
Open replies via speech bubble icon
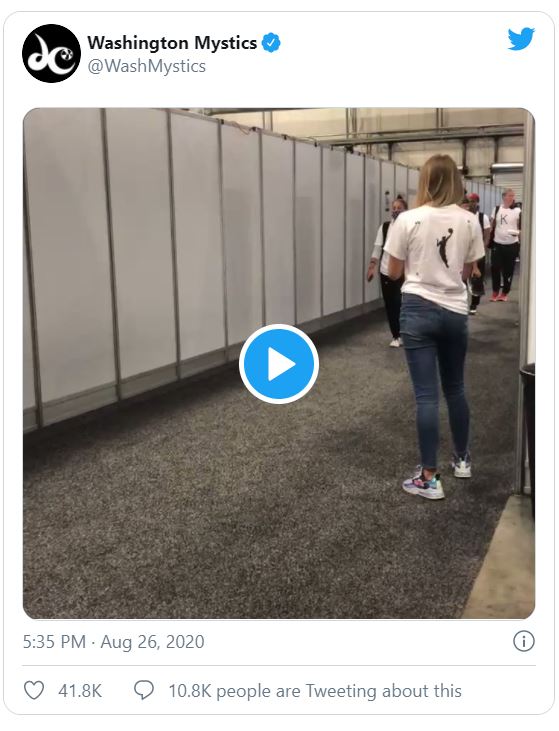click(x=144, y=690)
